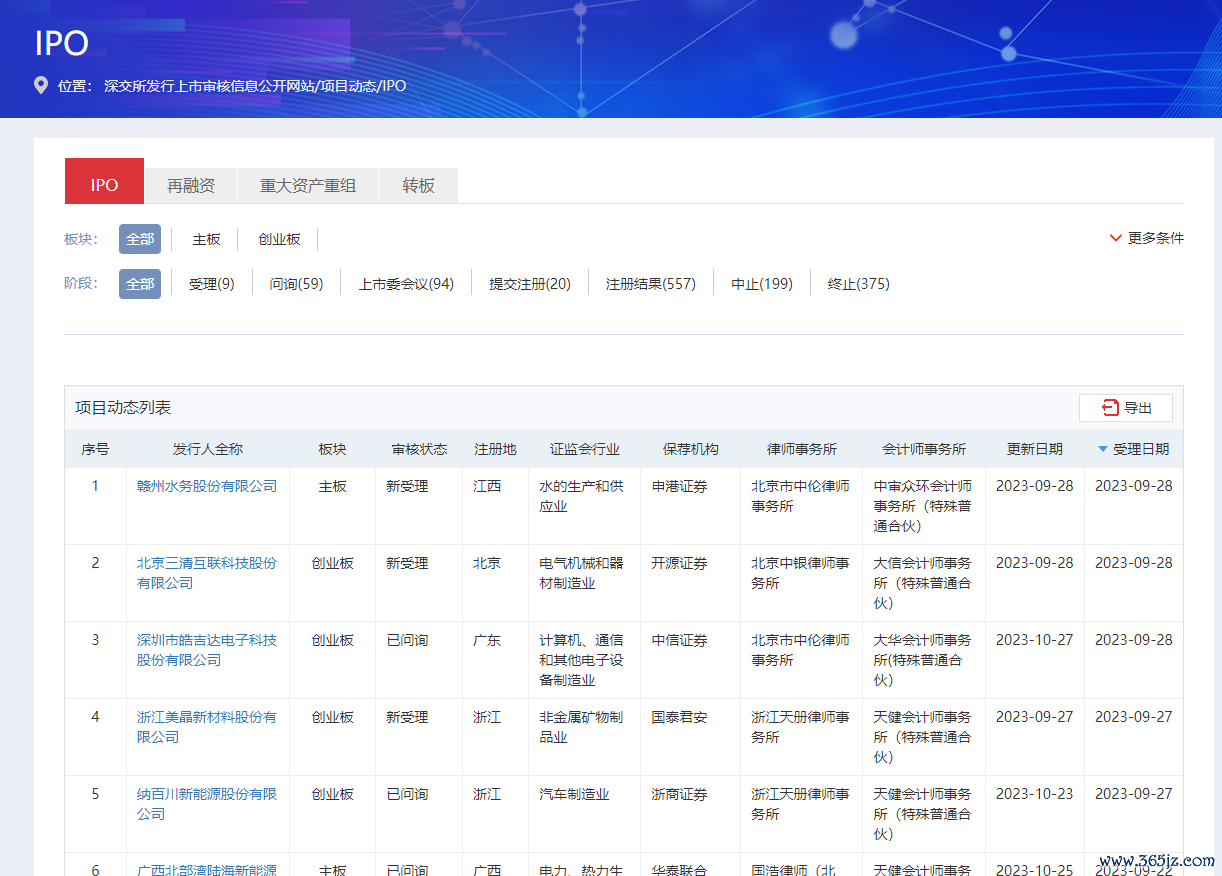Click the location pin icon

tap(41, 85)
